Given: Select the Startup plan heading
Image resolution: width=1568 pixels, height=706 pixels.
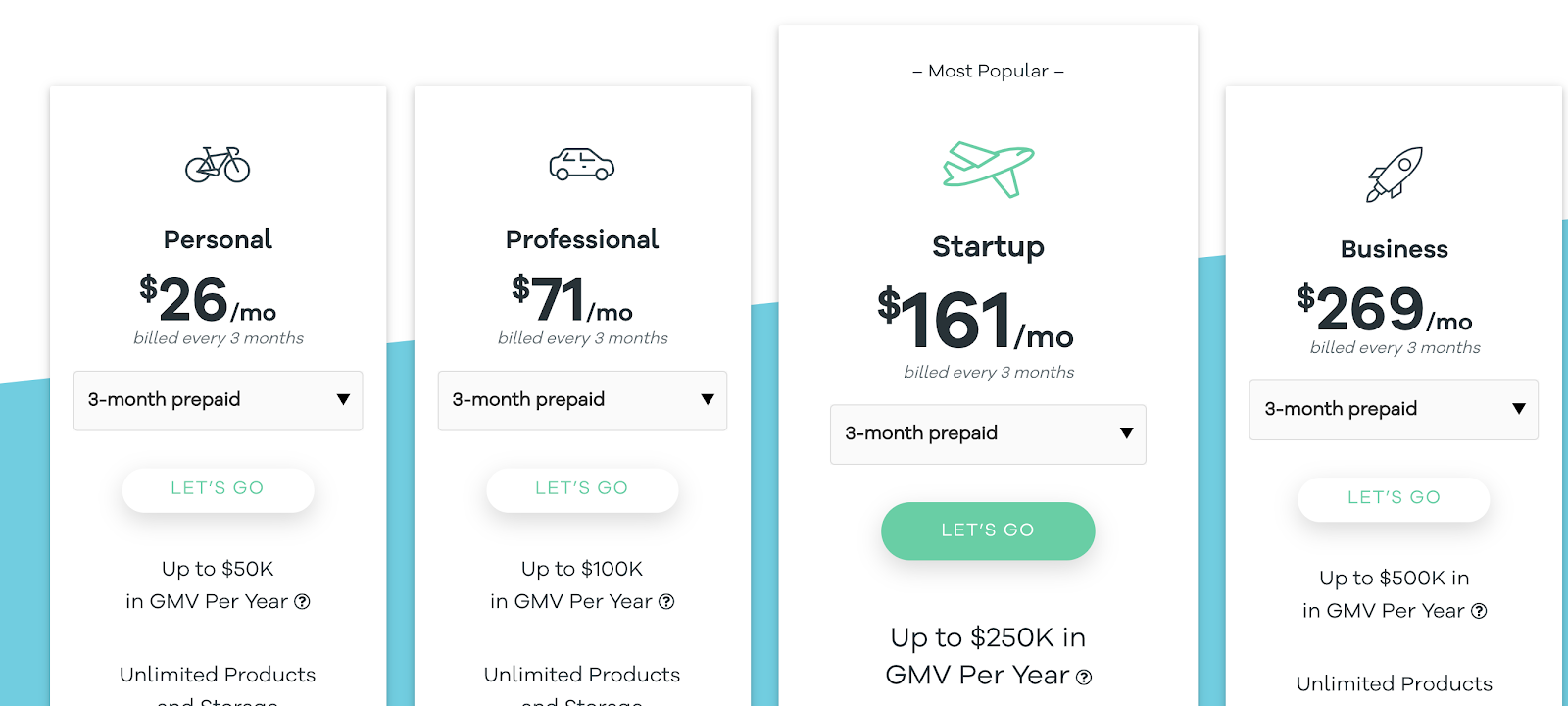Looking at the screenshot, I should (x=988, y=246).
